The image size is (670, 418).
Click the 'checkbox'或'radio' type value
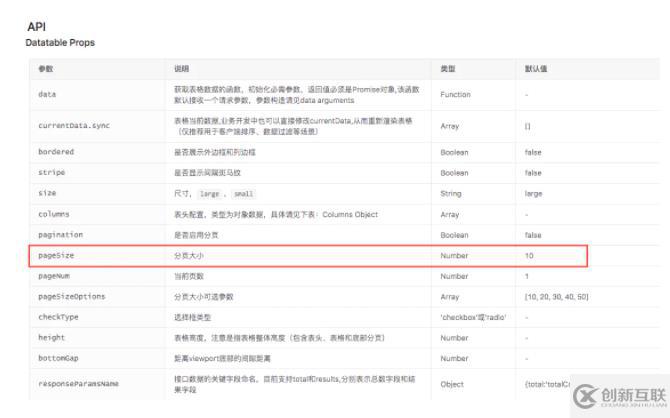click(x=473, y=317)
